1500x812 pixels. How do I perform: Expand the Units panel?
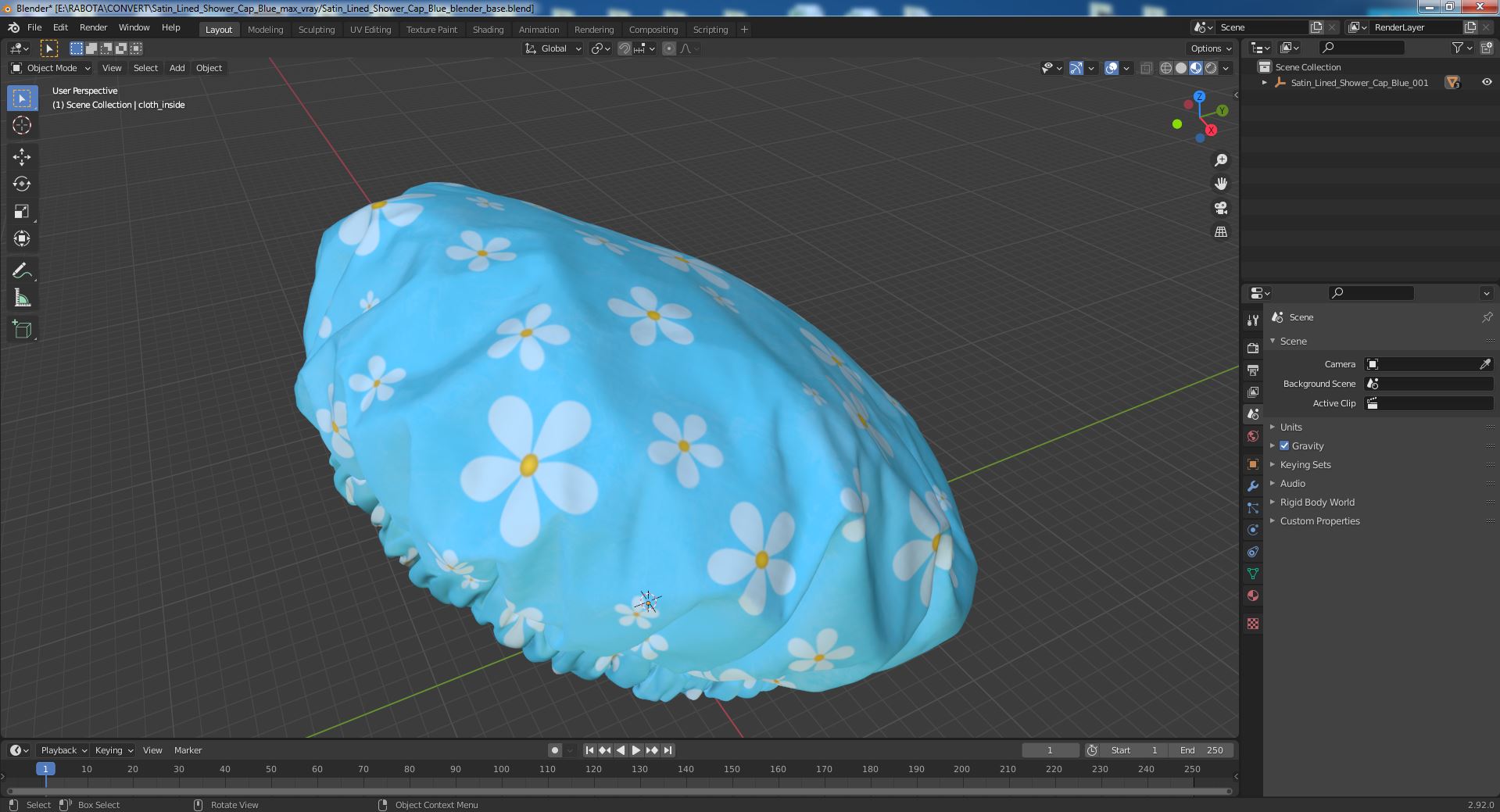[x=1291, y=427]
